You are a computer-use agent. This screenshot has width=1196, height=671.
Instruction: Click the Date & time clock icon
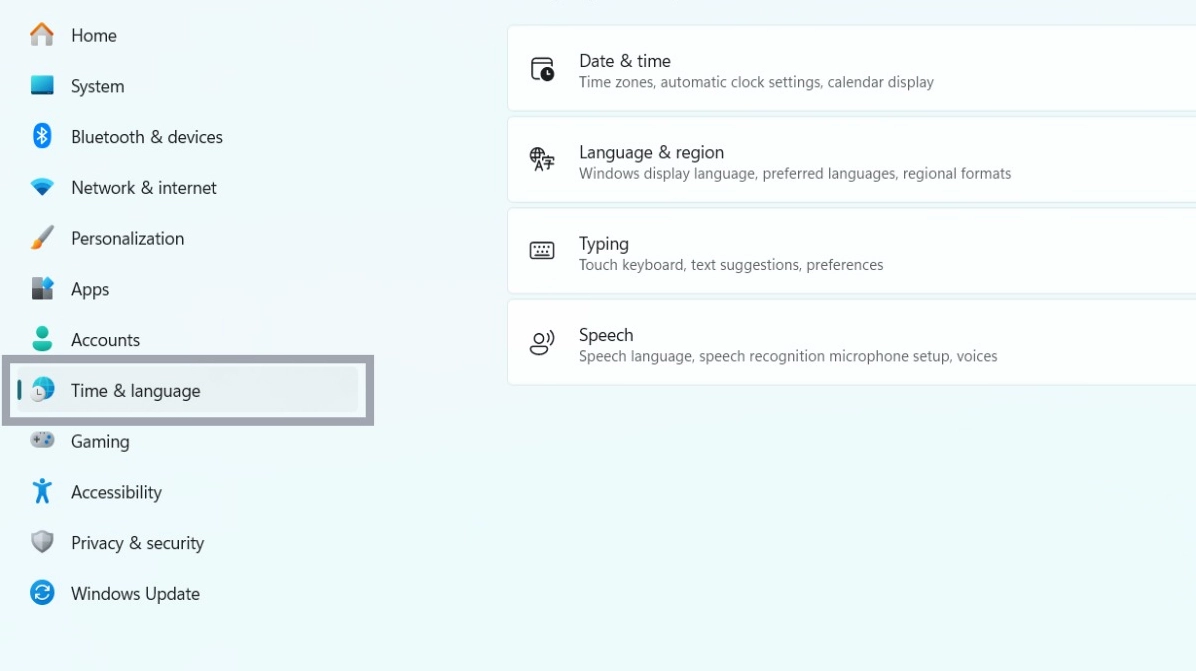(x=541, y=68)
